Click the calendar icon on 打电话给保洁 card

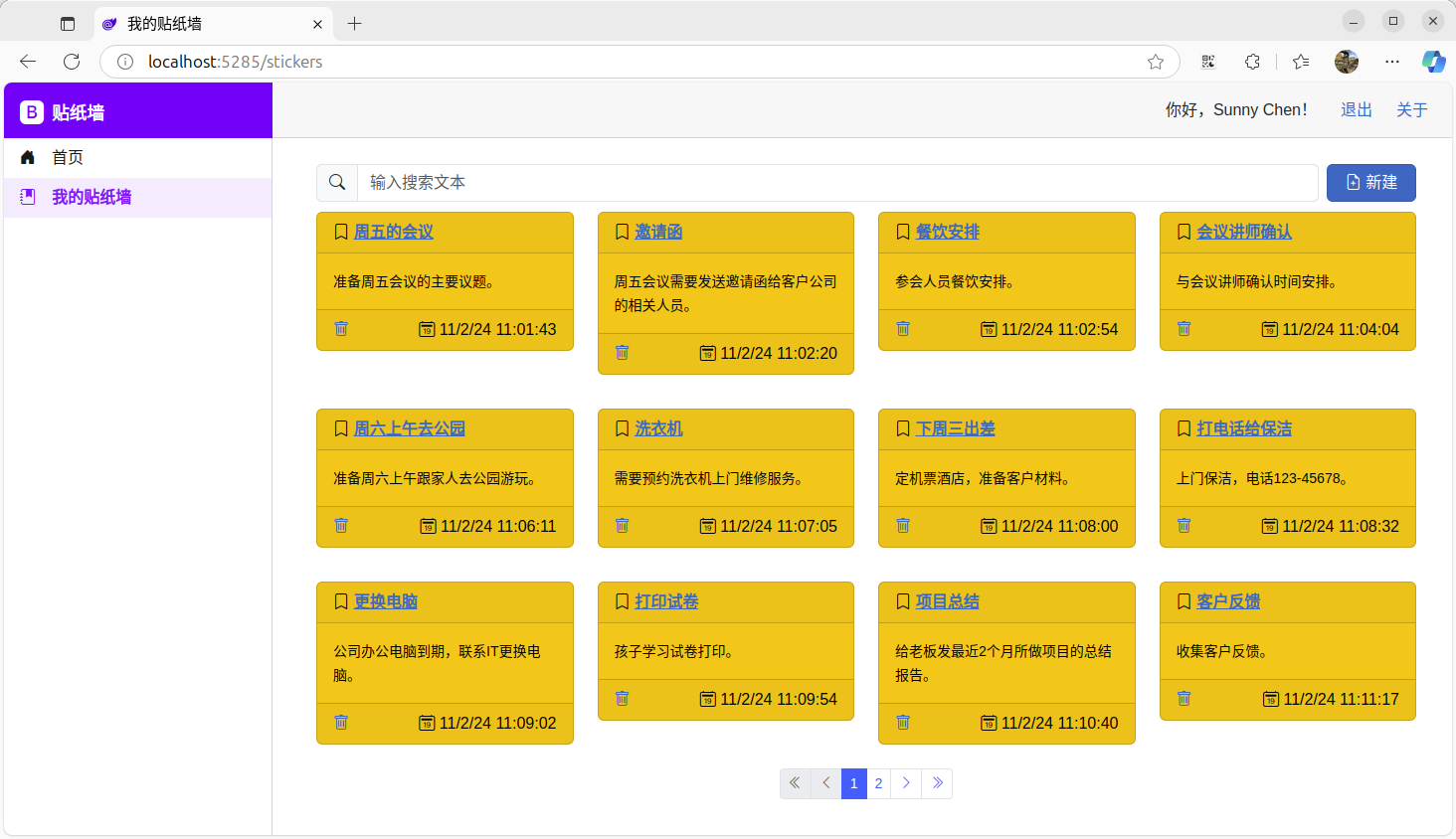[1270, 525]
